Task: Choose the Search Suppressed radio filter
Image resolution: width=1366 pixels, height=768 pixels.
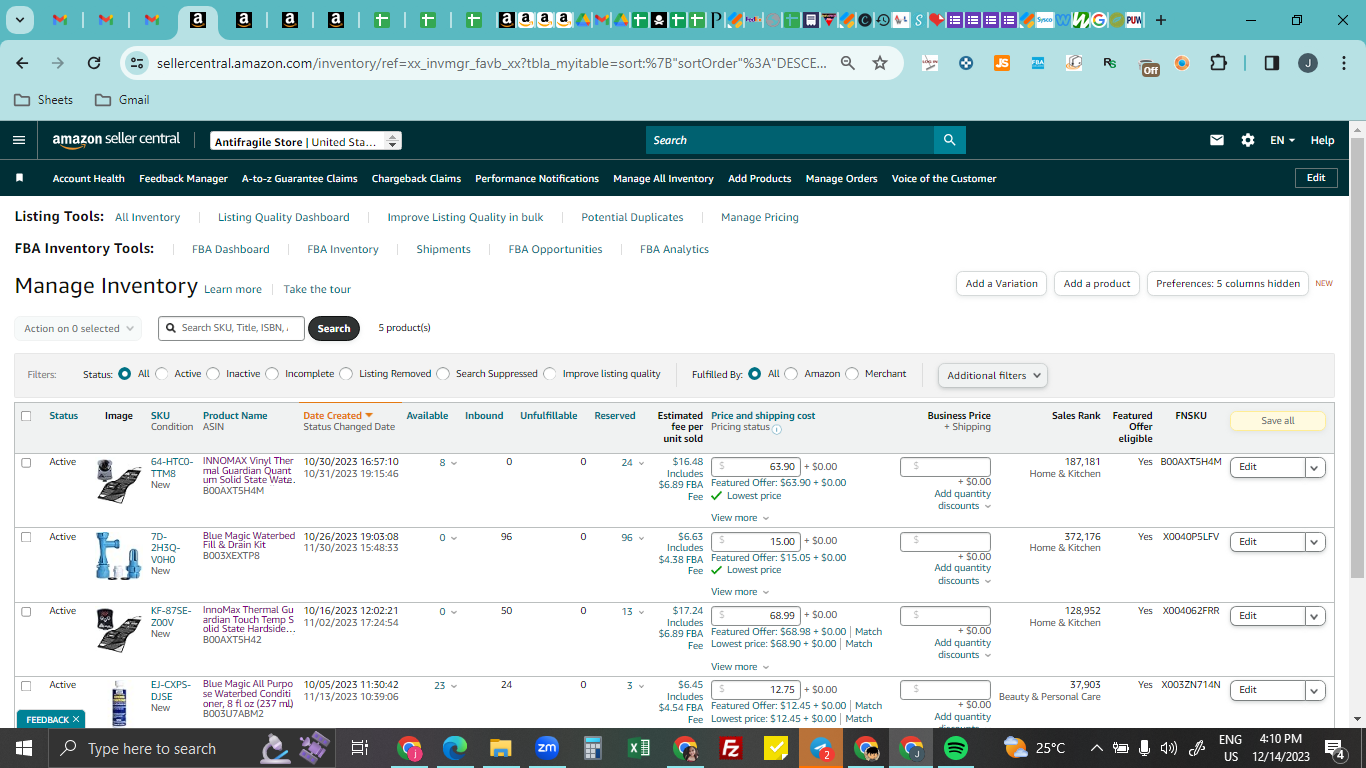Action: (443, 374)
